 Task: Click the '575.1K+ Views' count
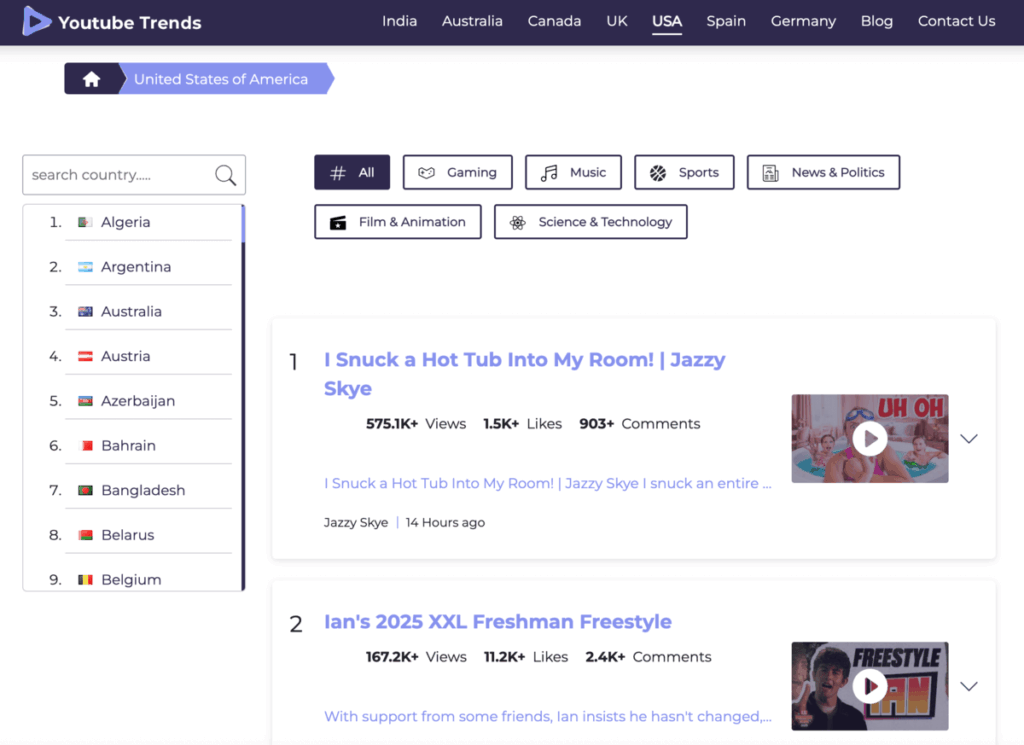coord(416,424)
